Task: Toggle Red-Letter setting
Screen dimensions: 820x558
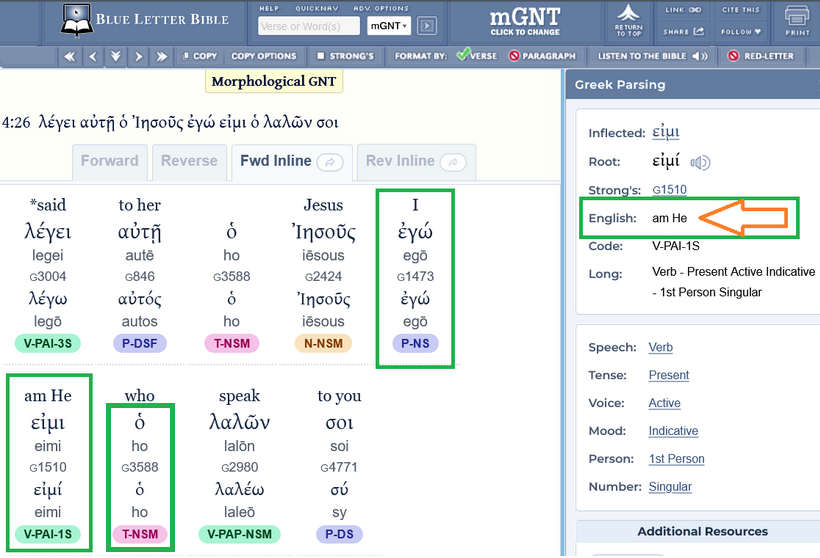Action: click(x=761, y=56)
